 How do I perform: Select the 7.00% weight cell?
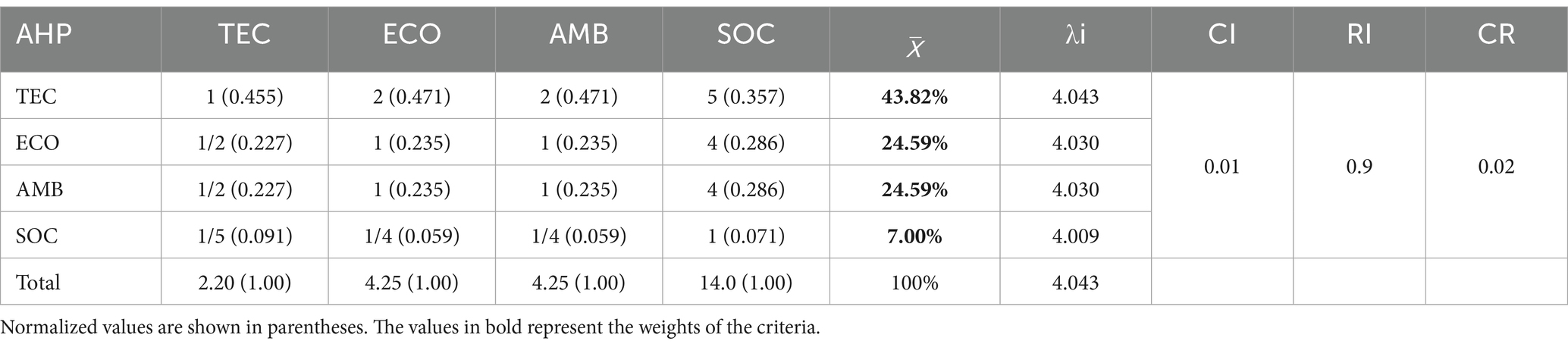tap(914, 236)
